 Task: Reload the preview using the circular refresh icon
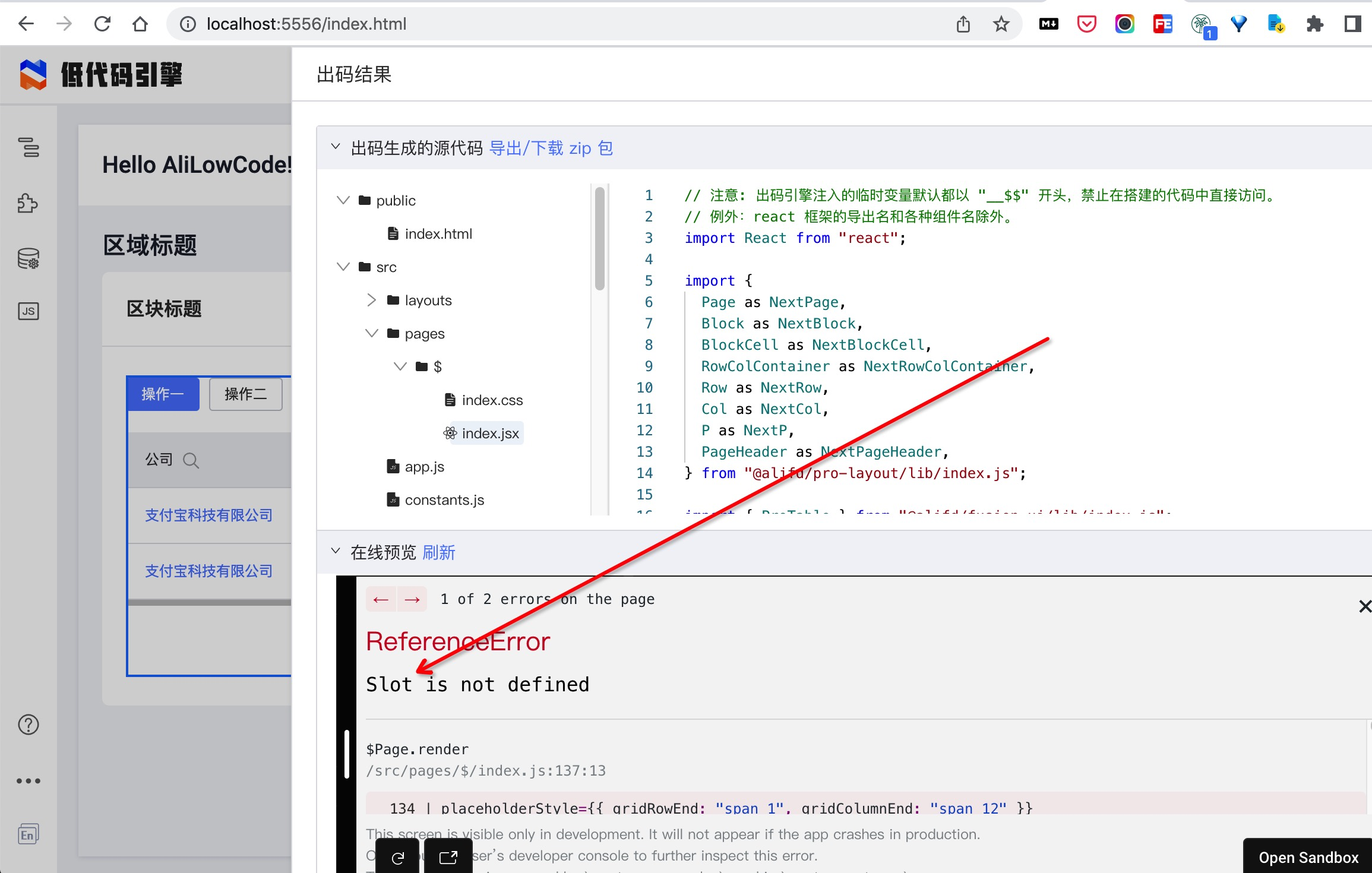tap(397, 856)
